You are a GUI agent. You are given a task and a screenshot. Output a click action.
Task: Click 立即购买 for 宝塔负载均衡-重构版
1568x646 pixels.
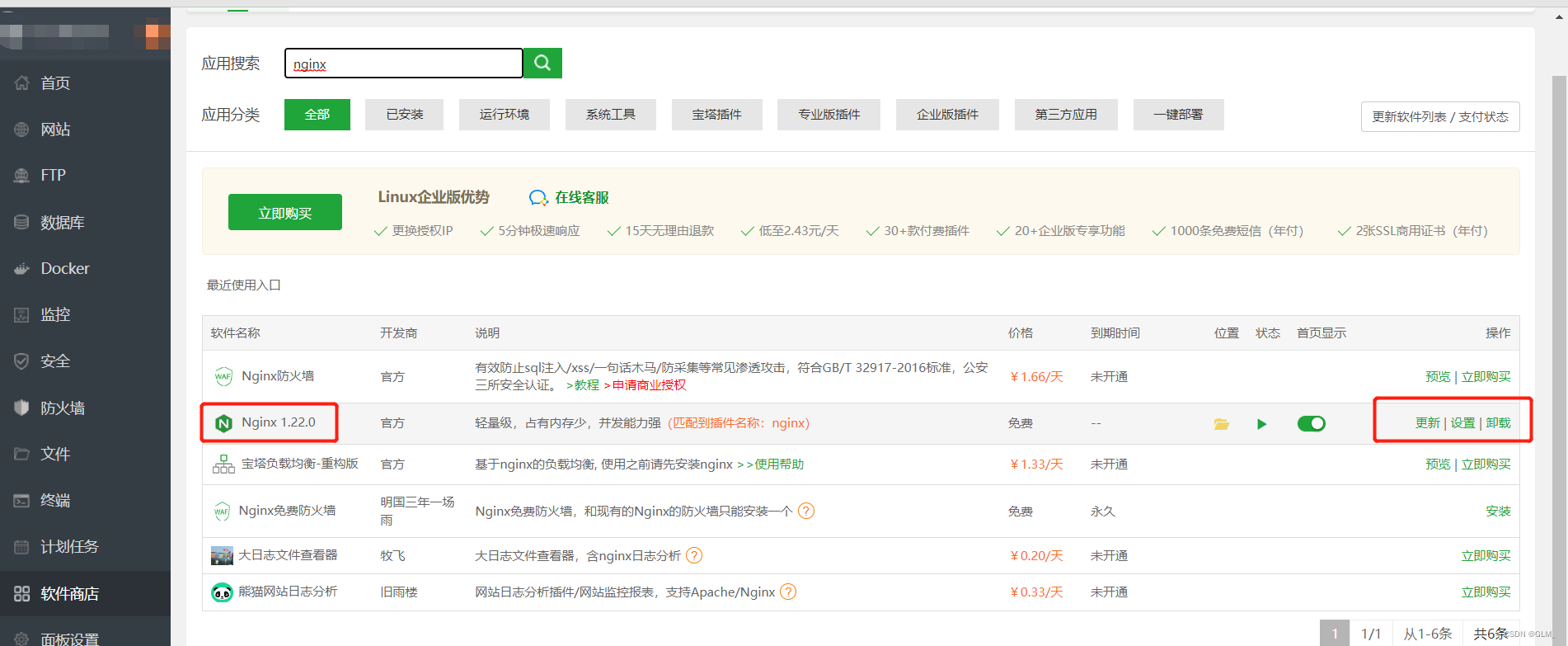click(1486, 464)
